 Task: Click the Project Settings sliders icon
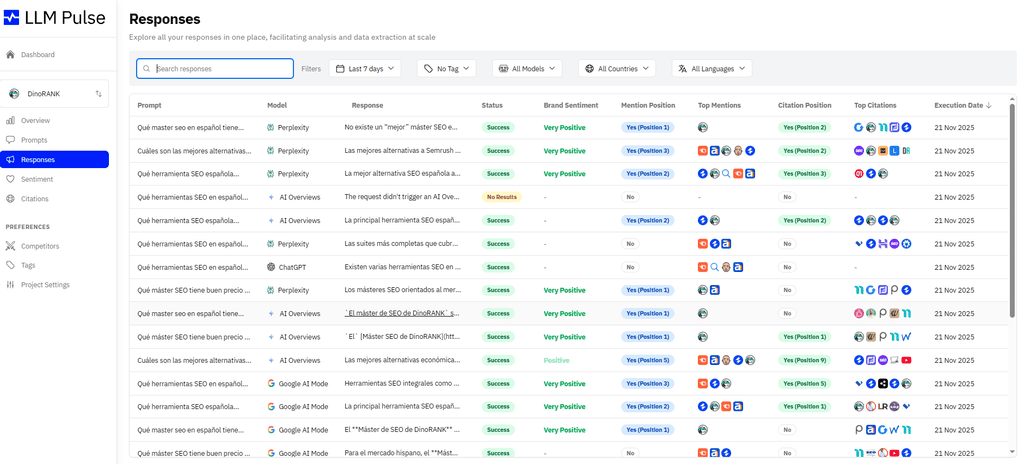(11, 285)
